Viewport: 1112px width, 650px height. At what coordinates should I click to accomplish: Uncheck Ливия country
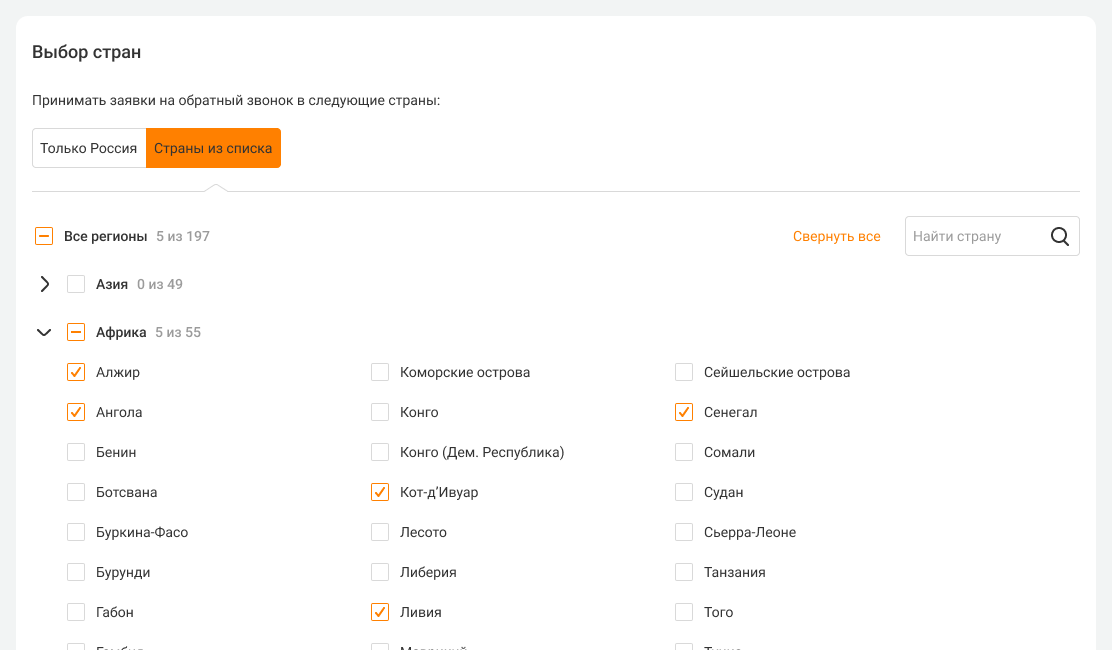tap(380, 612)
